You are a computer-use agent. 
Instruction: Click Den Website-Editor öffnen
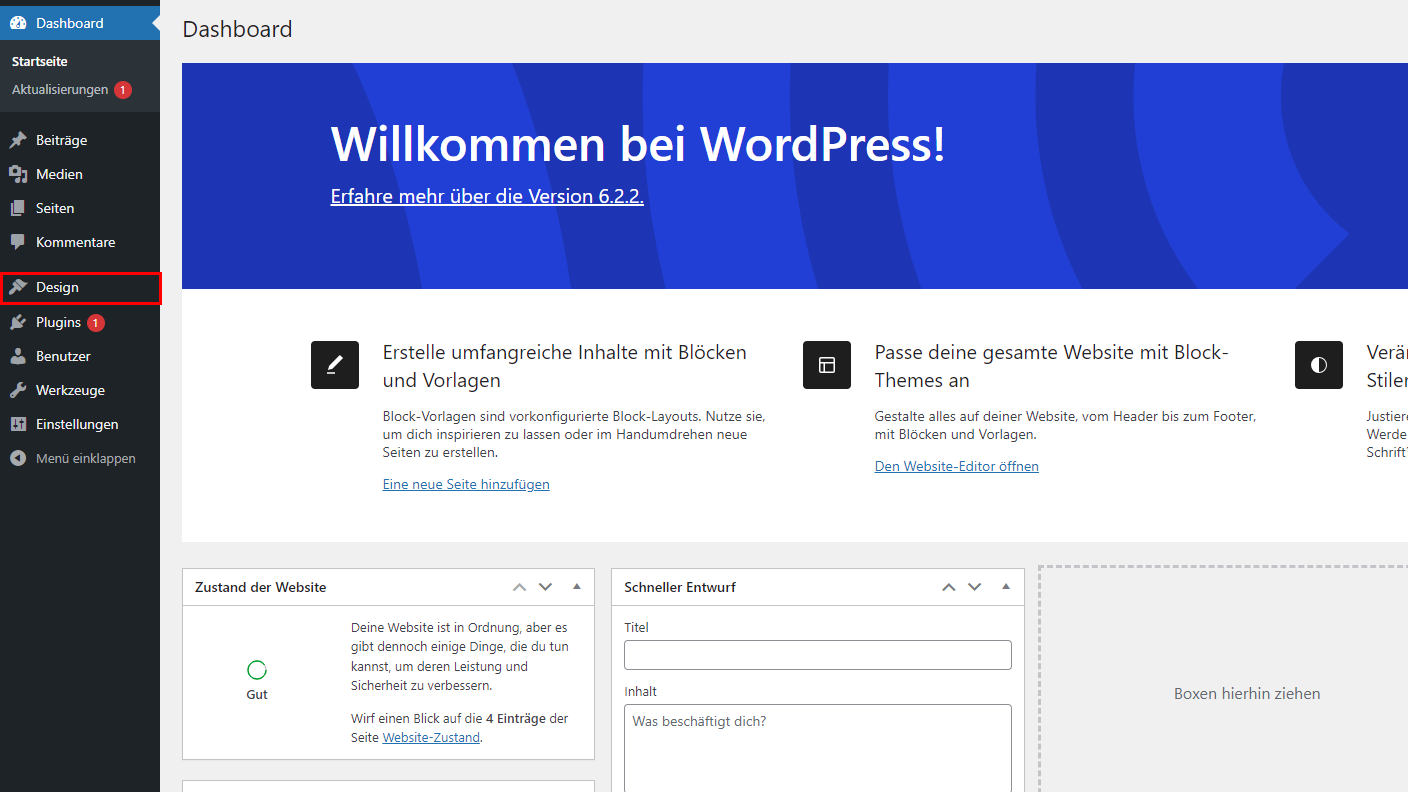click(956, 466)
